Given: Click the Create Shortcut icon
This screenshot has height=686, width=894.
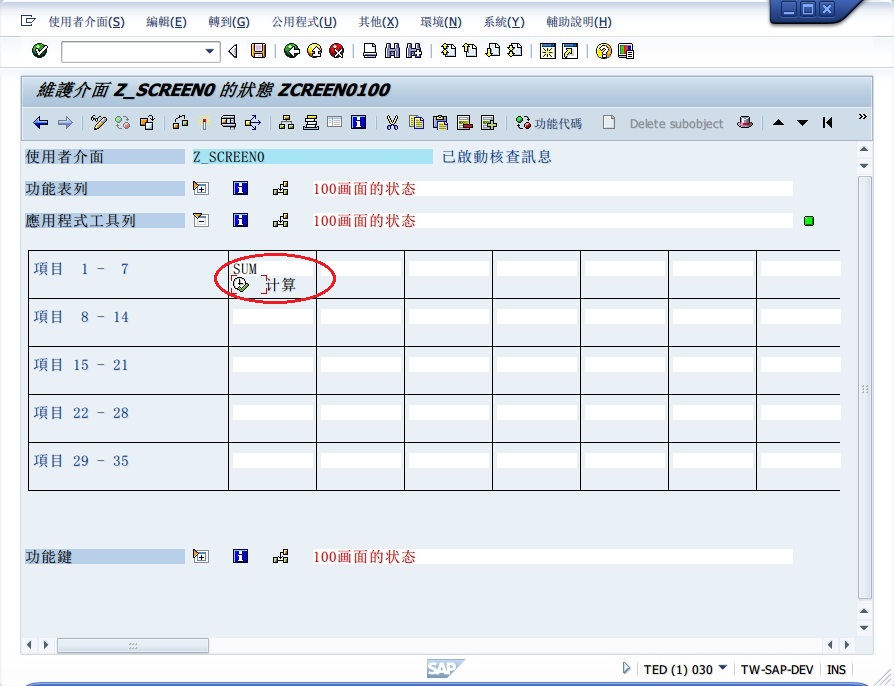Looking at the screenshot, I should 570,51.
